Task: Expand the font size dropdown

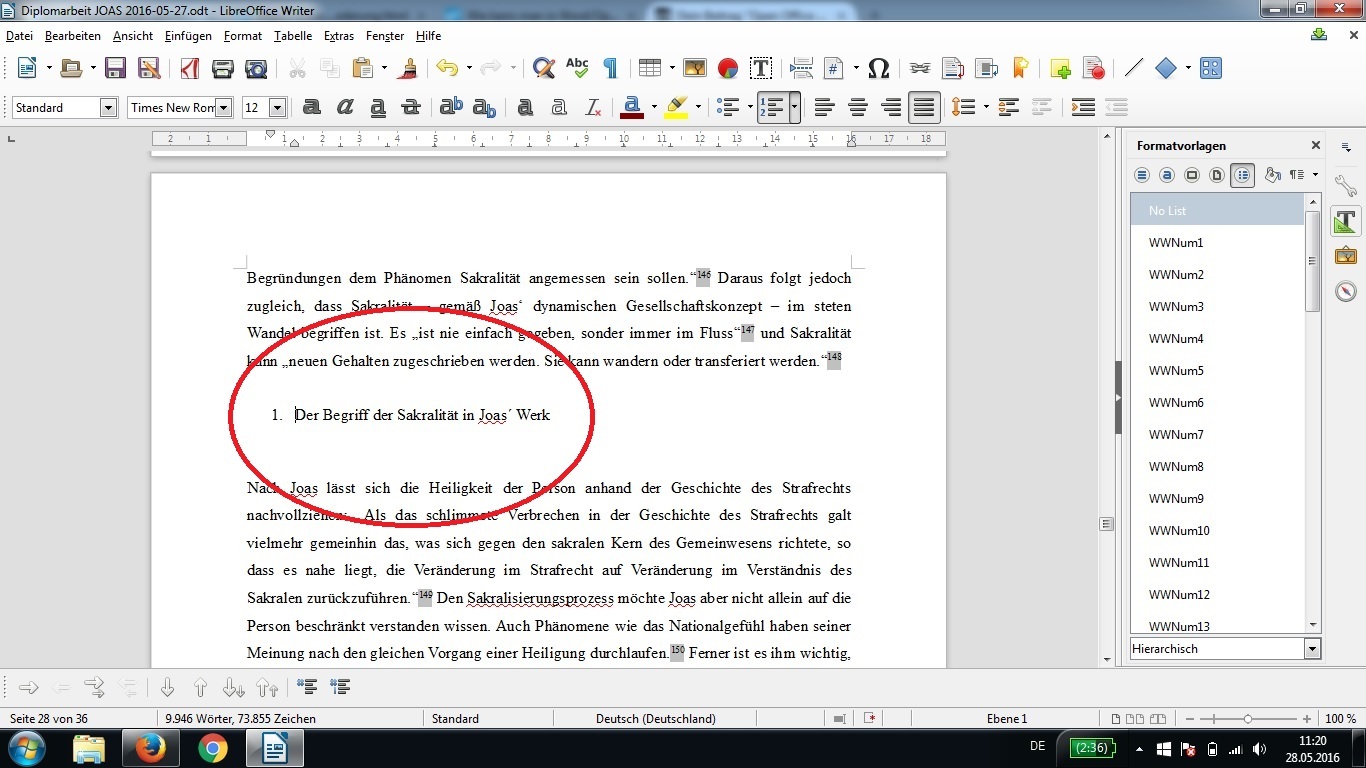Action: click(278, 108)
